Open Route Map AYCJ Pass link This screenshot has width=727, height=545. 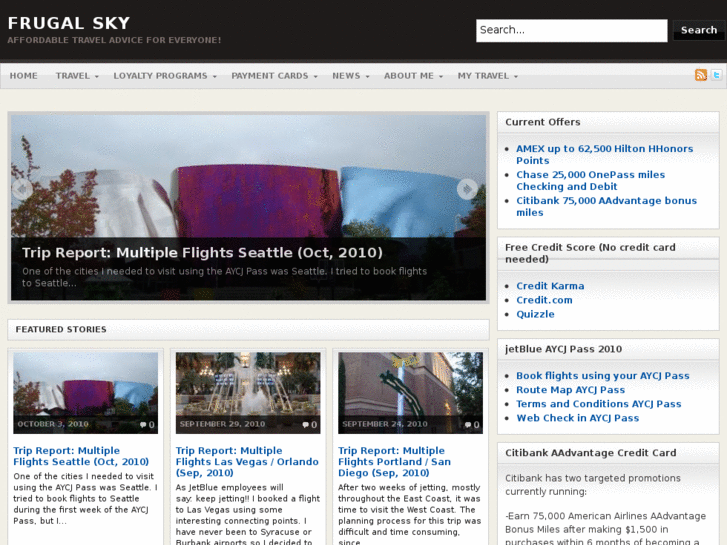[x=571, y=390]
